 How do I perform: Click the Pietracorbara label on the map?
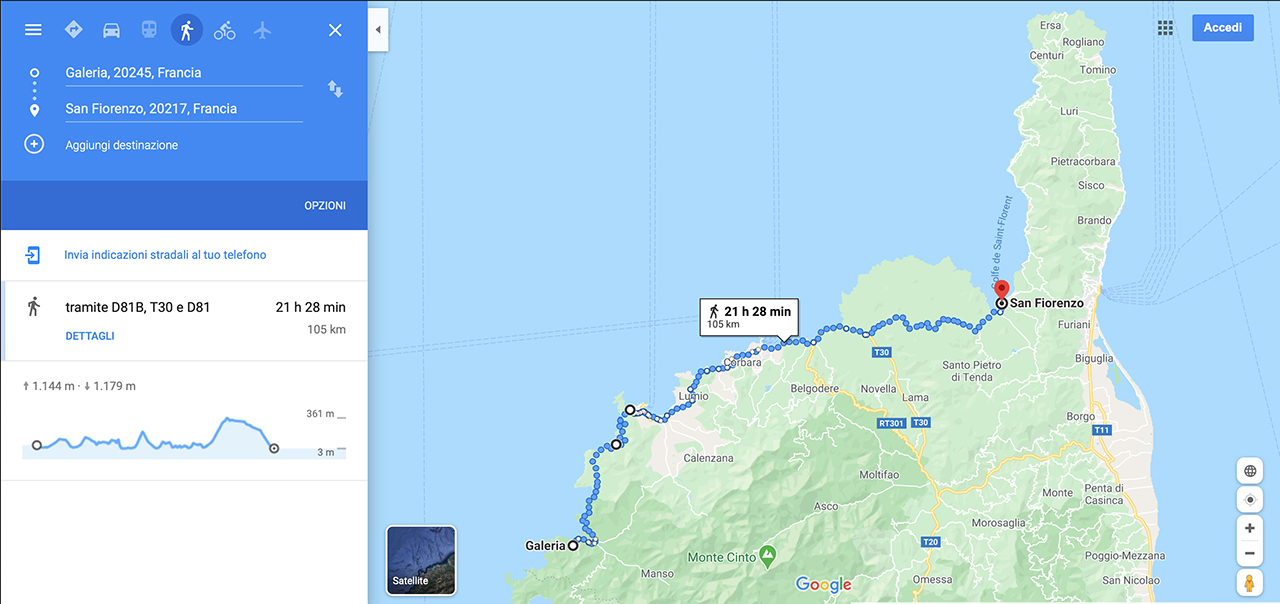point(1084,161)
